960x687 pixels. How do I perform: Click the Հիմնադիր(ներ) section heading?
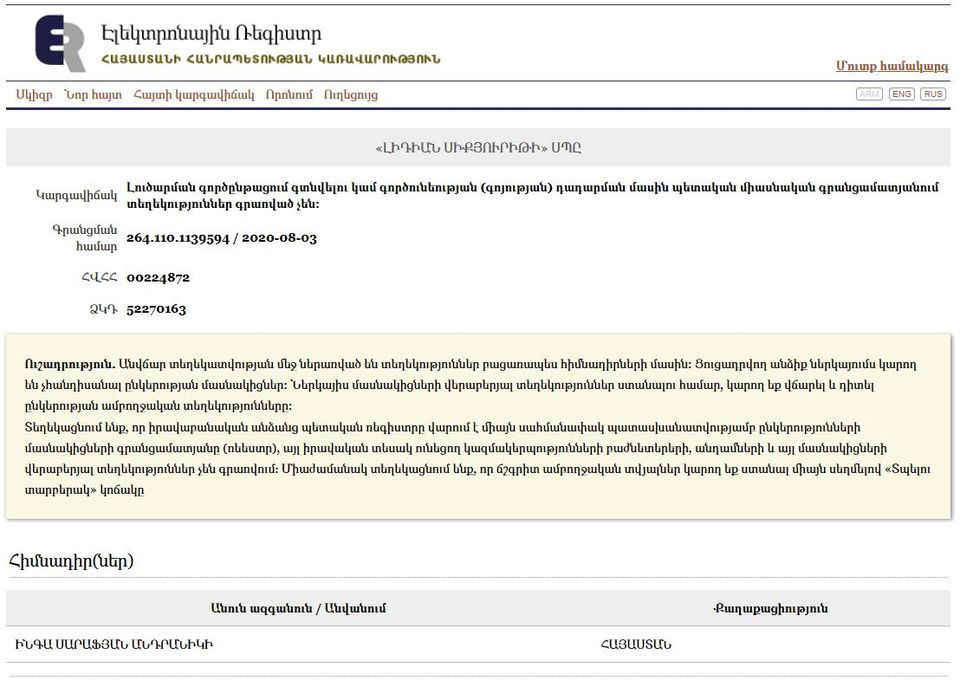(71, 561)
